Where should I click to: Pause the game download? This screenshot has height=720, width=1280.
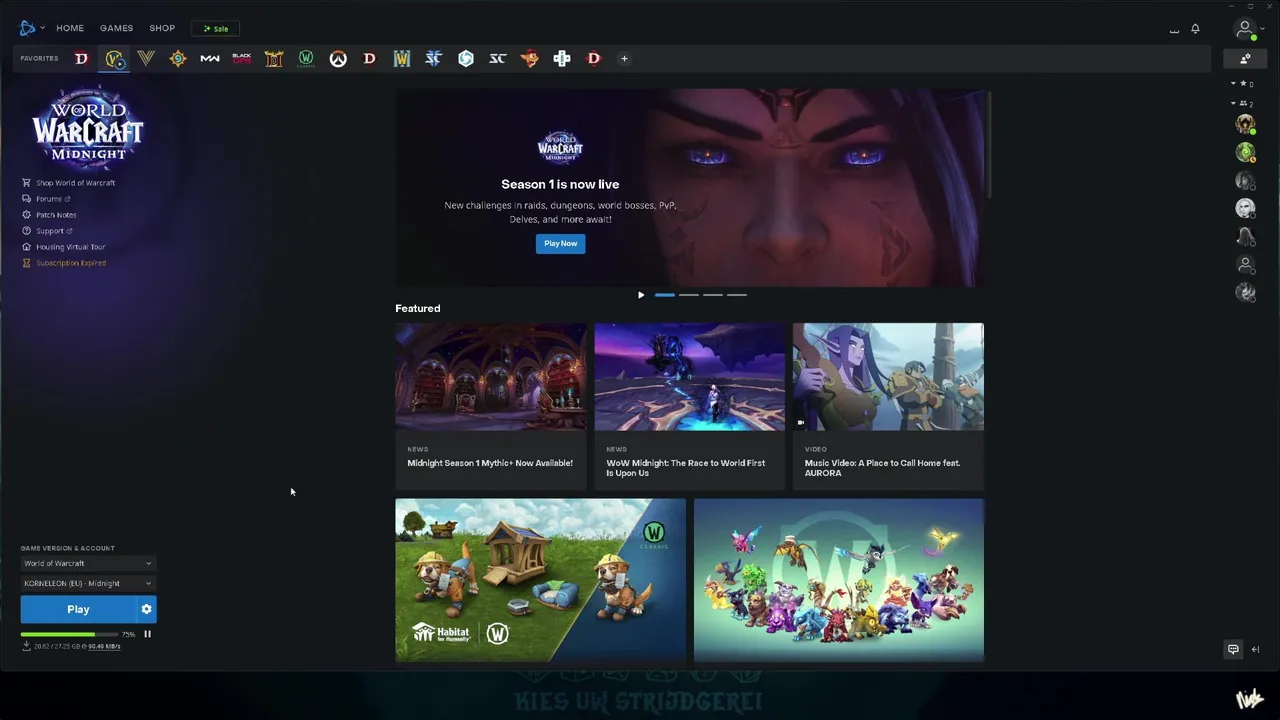(147, 634)
